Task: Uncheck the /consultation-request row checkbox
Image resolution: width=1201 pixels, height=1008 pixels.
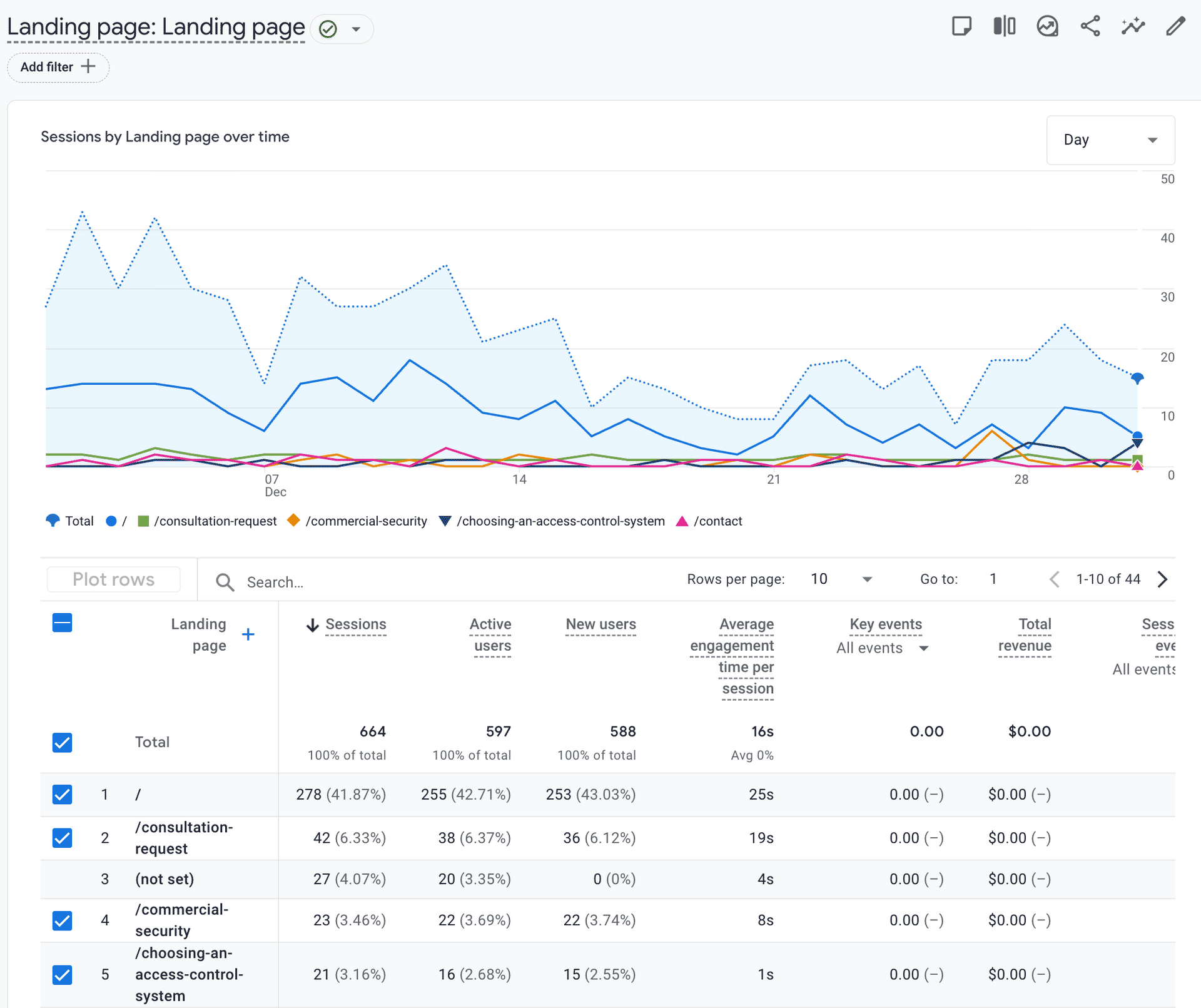Action: coord(63,838)
